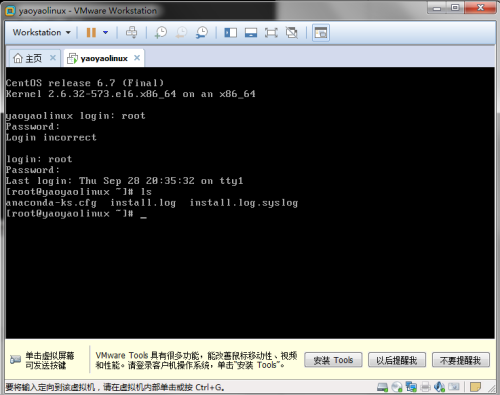Open the Workstation menu

pos(41,32)
